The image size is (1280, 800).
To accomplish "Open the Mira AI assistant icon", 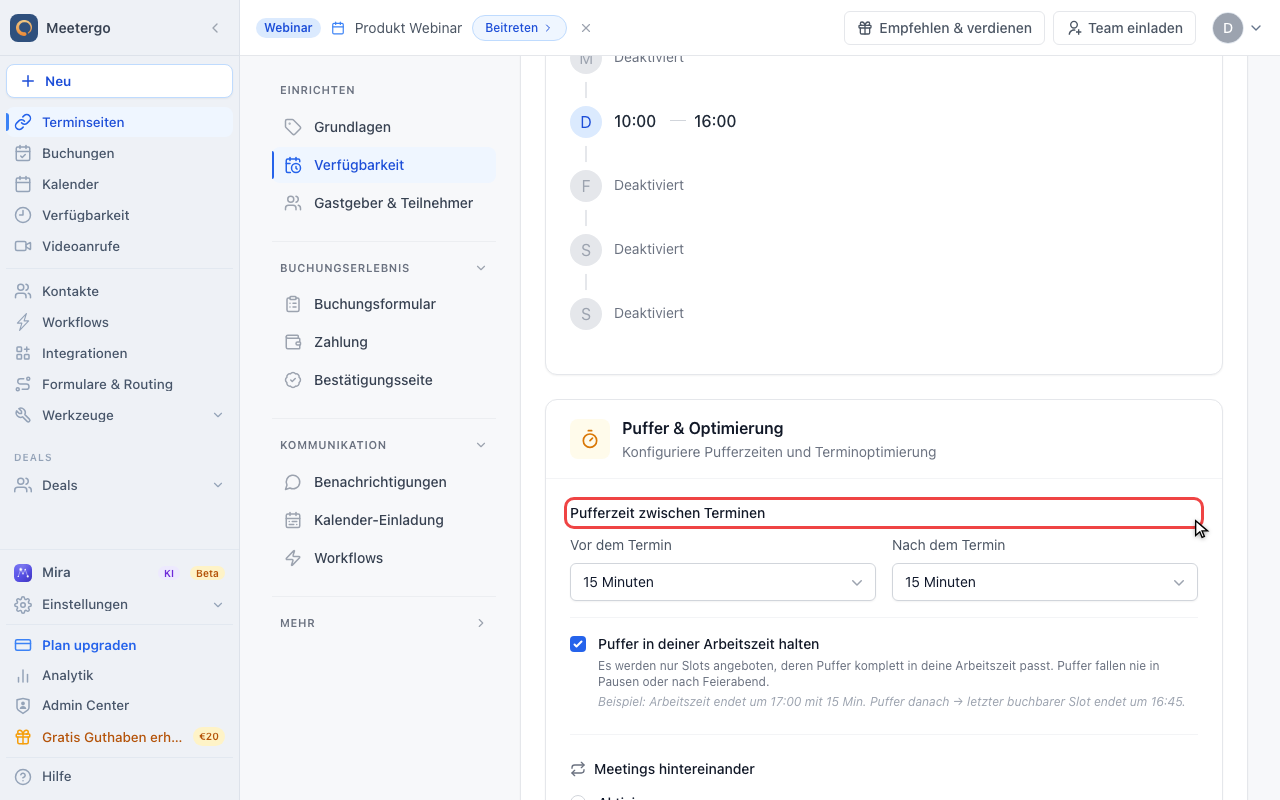I will (x=23, y=573).
